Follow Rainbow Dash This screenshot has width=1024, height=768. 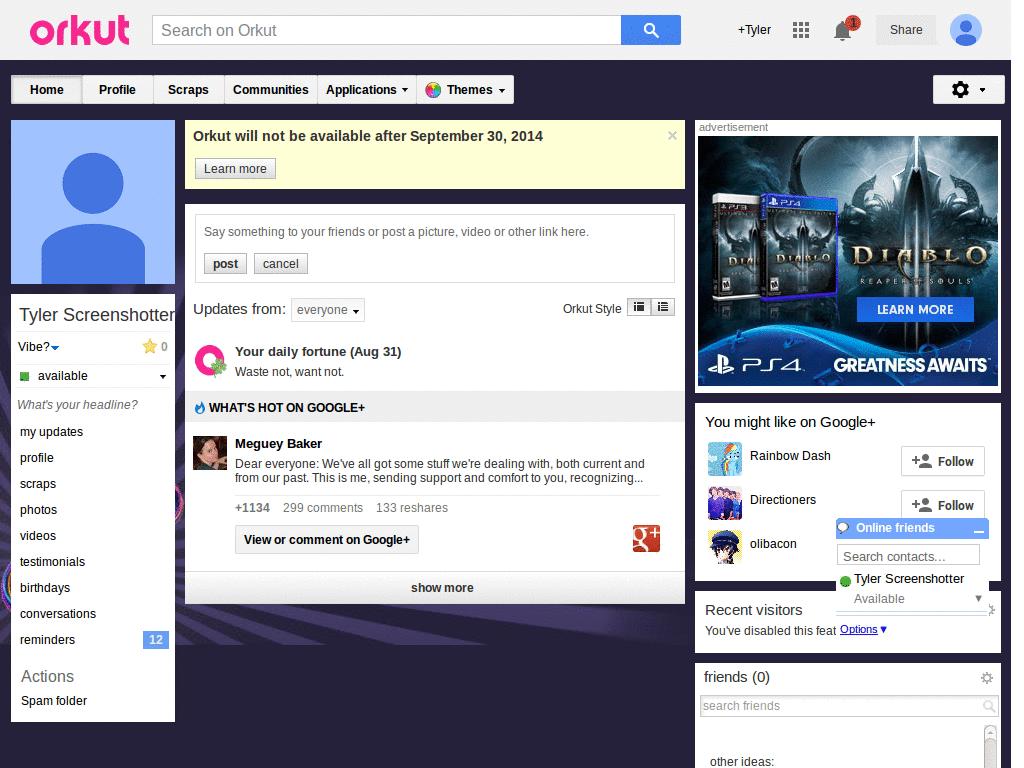(x=942, y=462)
